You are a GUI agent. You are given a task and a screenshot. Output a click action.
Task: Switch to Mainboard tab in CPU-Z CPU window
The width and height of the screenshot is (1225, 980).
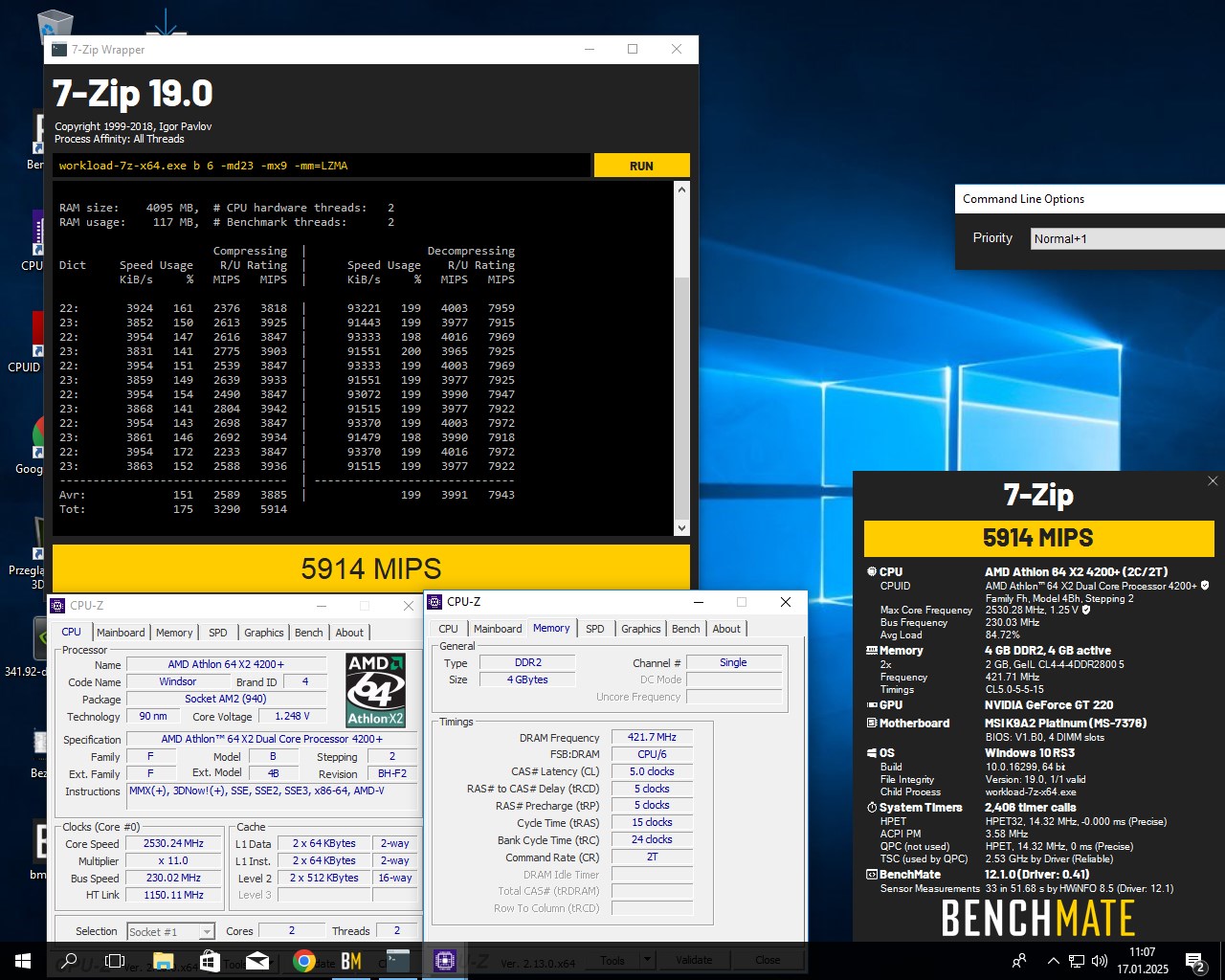pyautogui.click(x=121, y=633)
